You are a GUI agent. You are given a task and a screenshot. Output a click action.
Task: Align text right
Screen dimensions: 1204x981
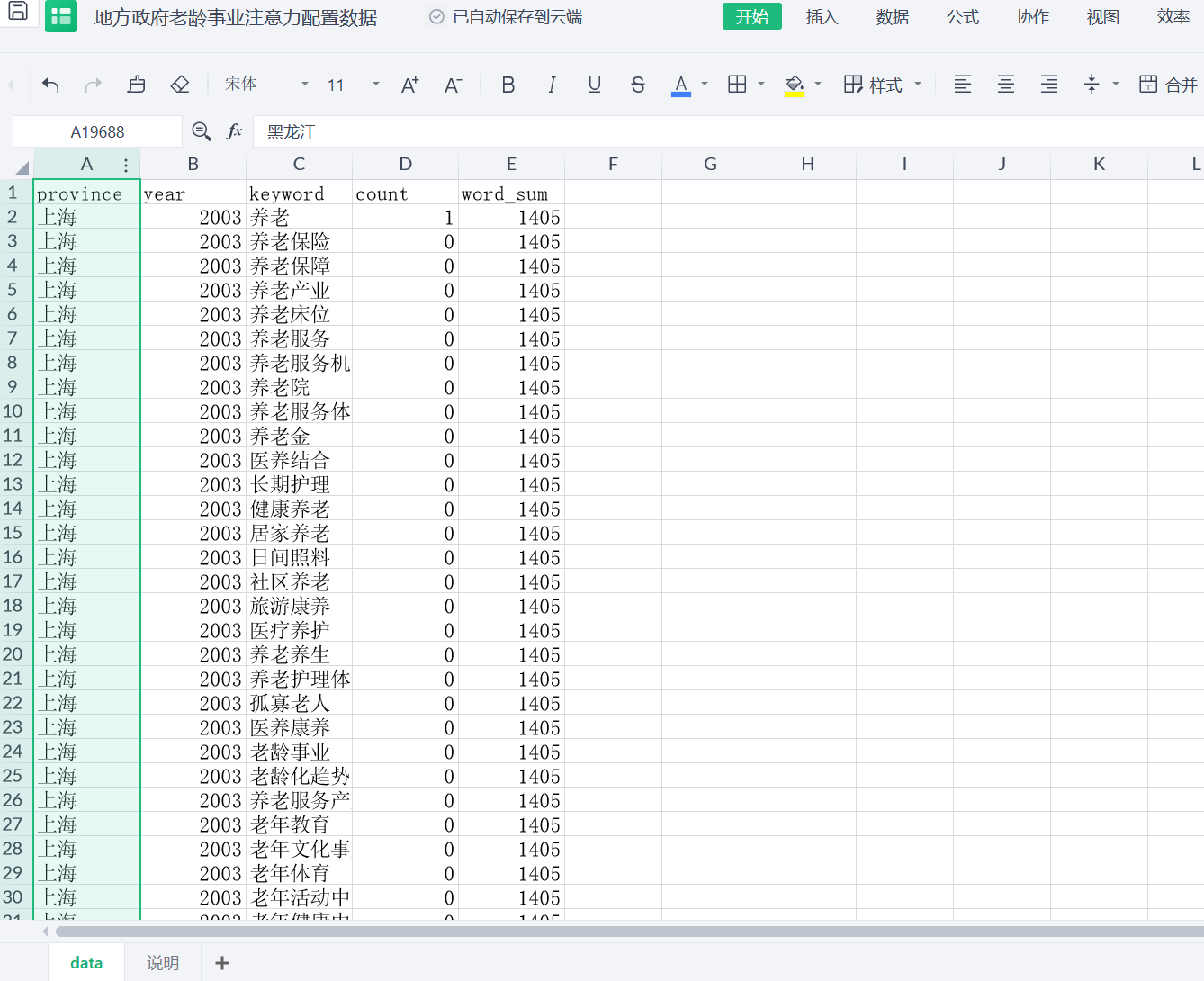pos(1049,85)
